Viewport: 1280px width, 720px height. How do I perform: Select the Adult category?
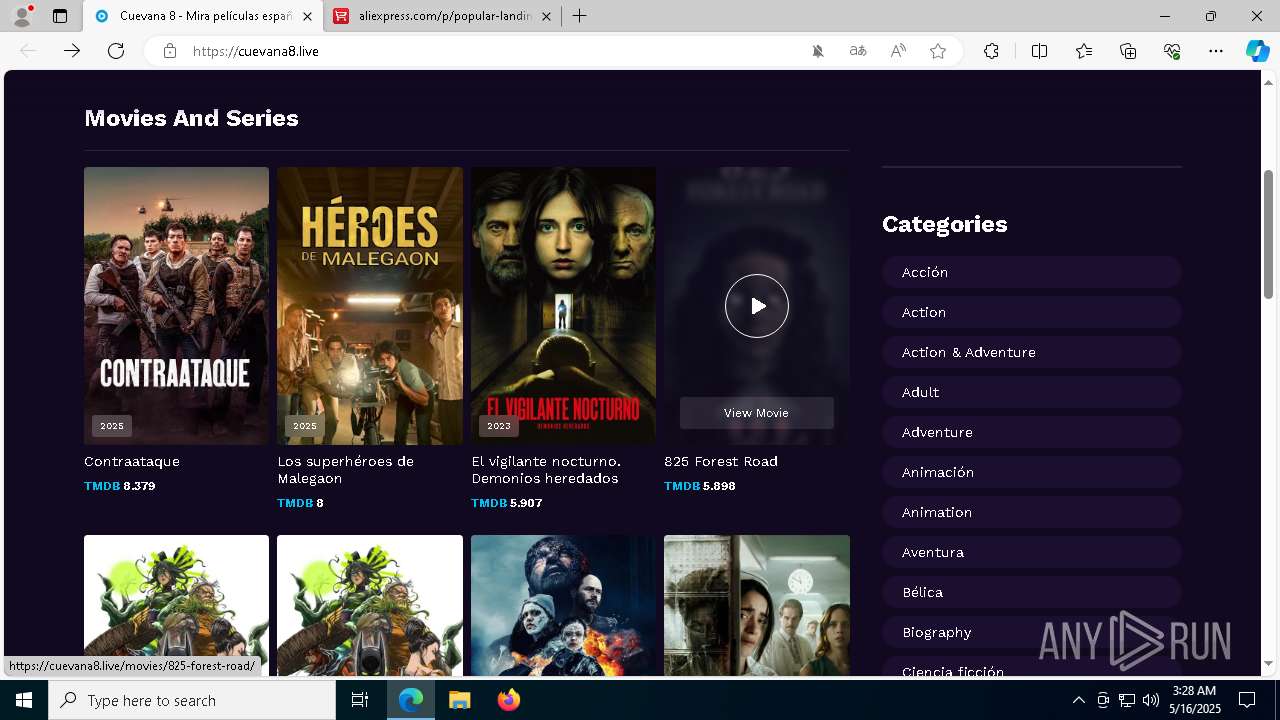[1032, 392]
